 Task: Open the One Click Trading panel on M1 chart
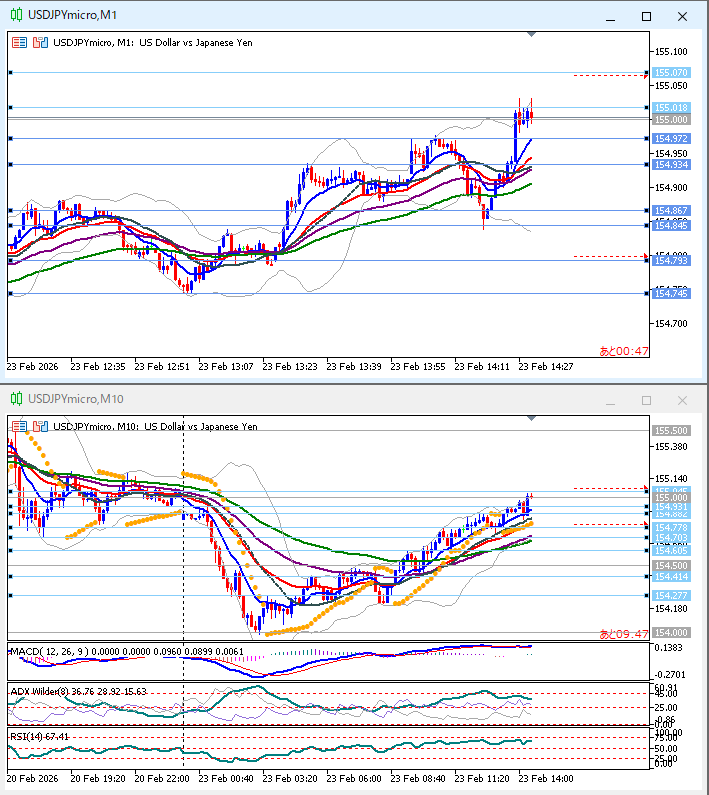click(x=19, y=43)
